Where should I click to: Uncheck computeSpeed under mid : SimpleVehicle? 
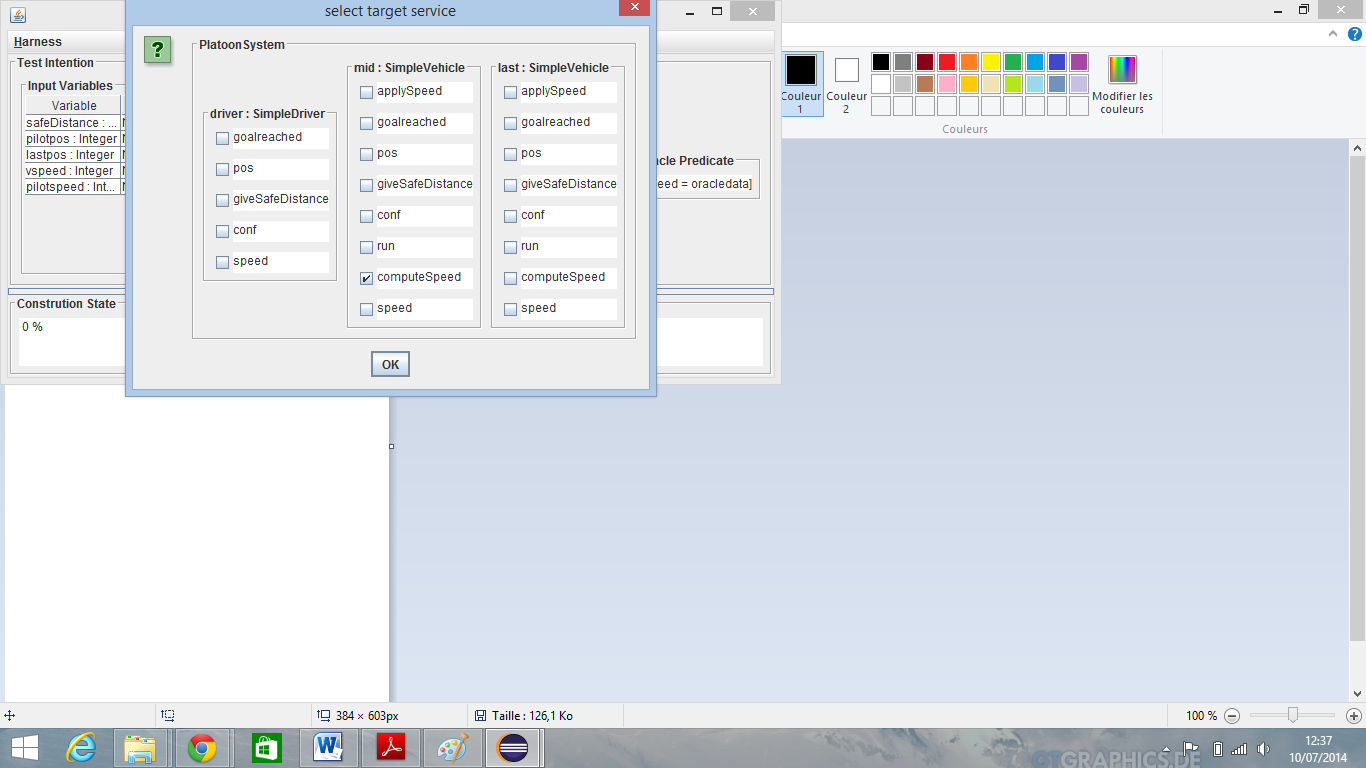coord(367,278)
